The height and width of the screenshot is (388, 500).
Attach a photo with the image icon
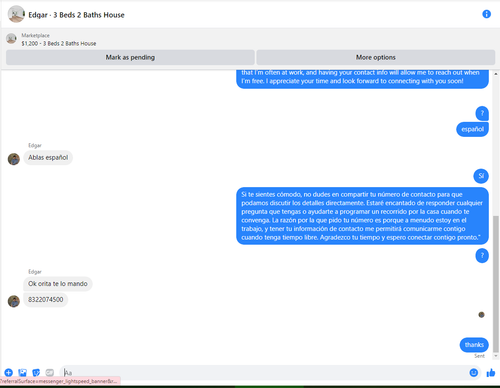22,372
